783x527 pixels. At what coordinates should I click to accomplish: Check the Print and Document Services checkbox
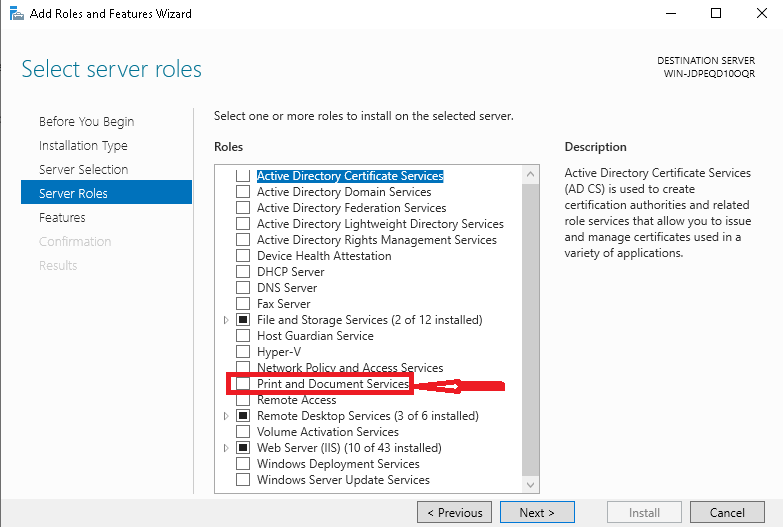tap(243, 384)
